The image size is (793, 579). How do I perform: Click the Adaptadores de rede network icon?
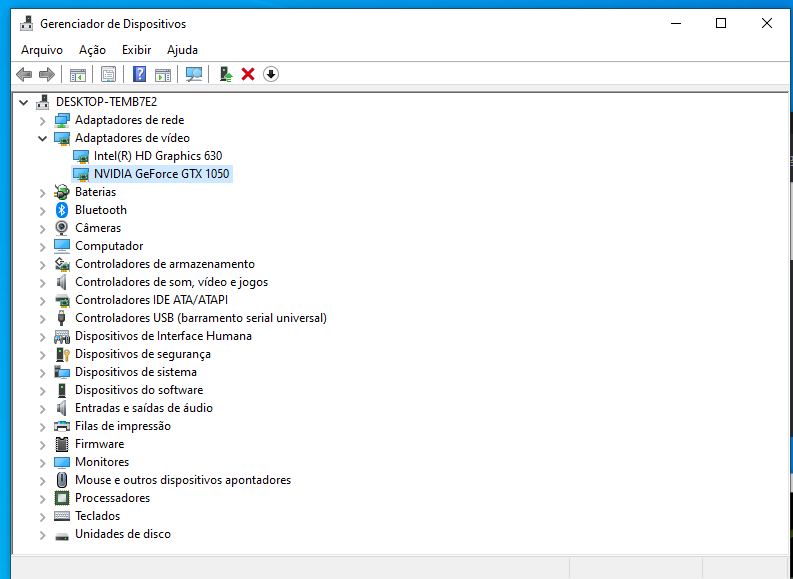(x=62, y=120)
